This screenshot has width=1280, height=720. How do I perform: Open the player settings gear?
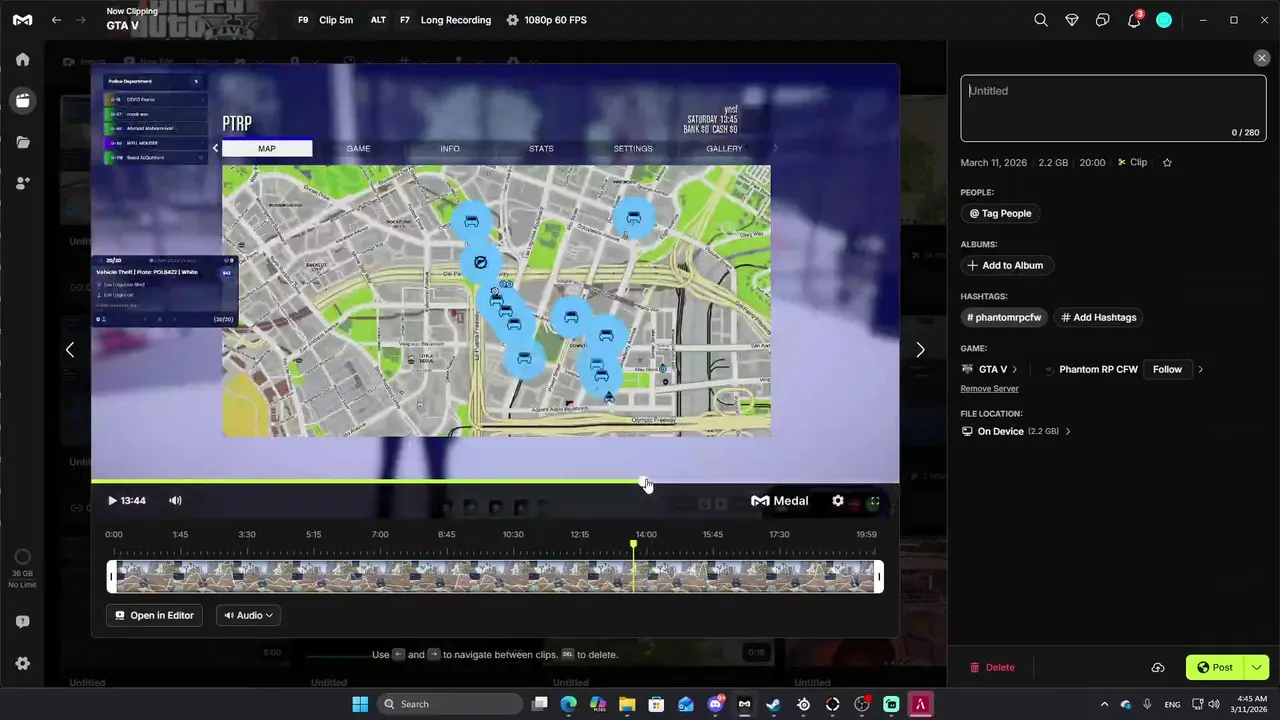pyautogui.click(x=838, y=501)
